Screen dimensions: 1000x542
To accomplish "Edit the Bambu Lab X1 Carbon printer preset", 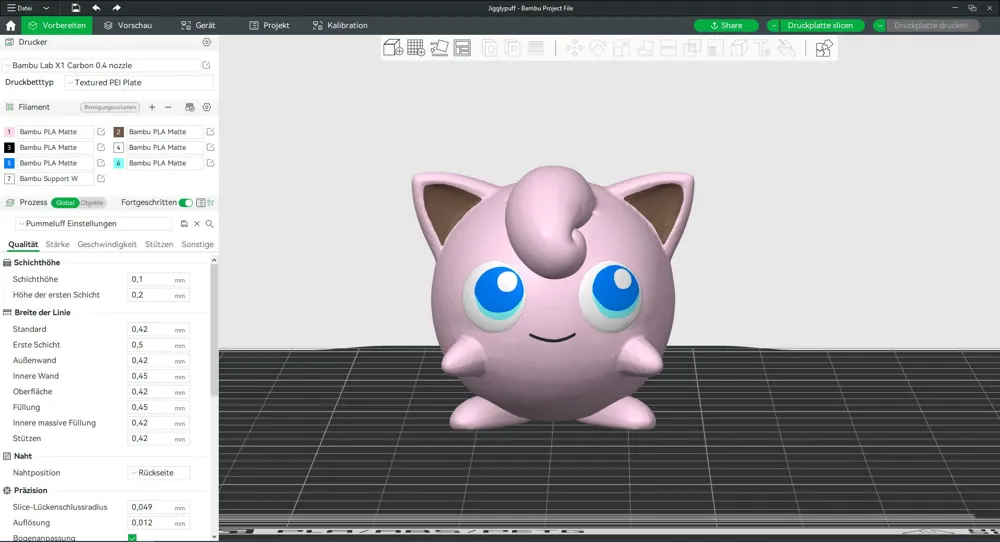I will click(x=206, y=65).
